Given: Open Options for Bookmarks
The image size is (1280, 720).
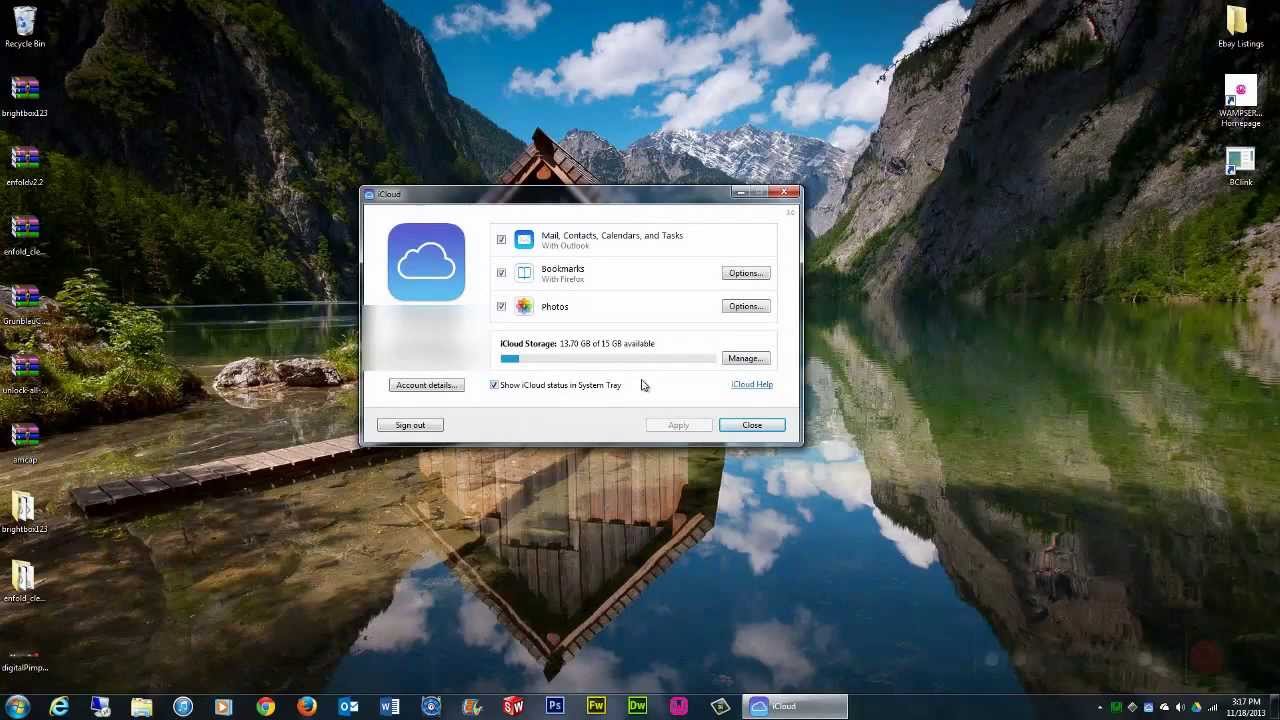Looking at the screenshot, I should click(746, 273).
